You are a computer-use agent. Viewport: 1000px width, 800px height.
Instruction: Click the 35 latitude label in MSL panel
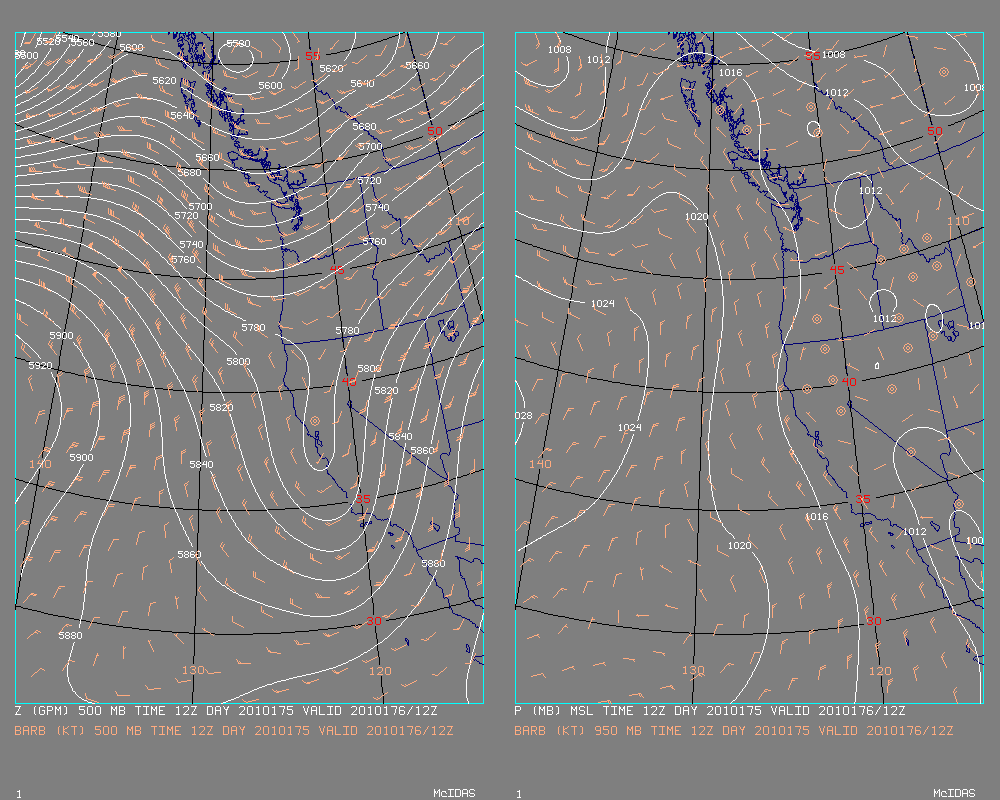click(x=863, y=499)
